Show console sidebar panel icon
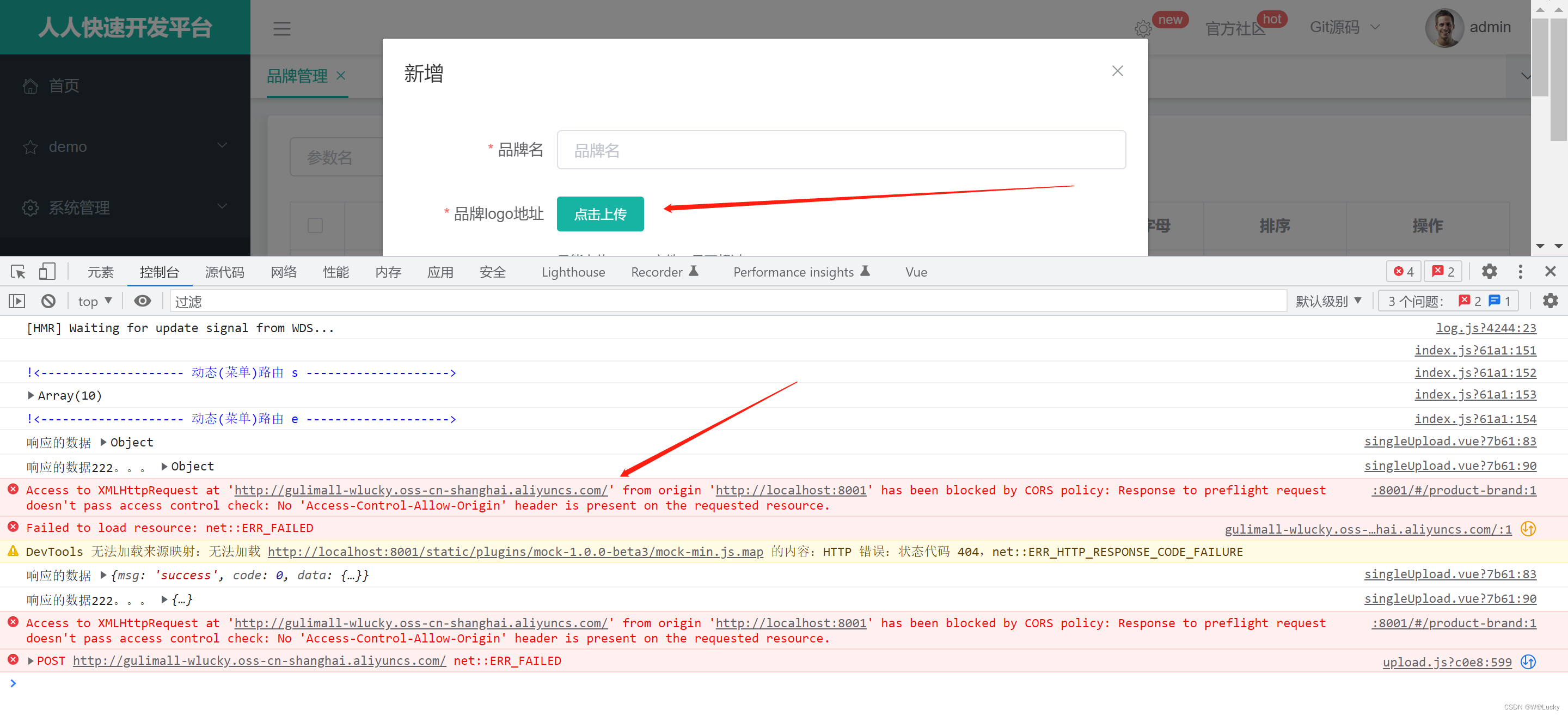 point(17,302)
